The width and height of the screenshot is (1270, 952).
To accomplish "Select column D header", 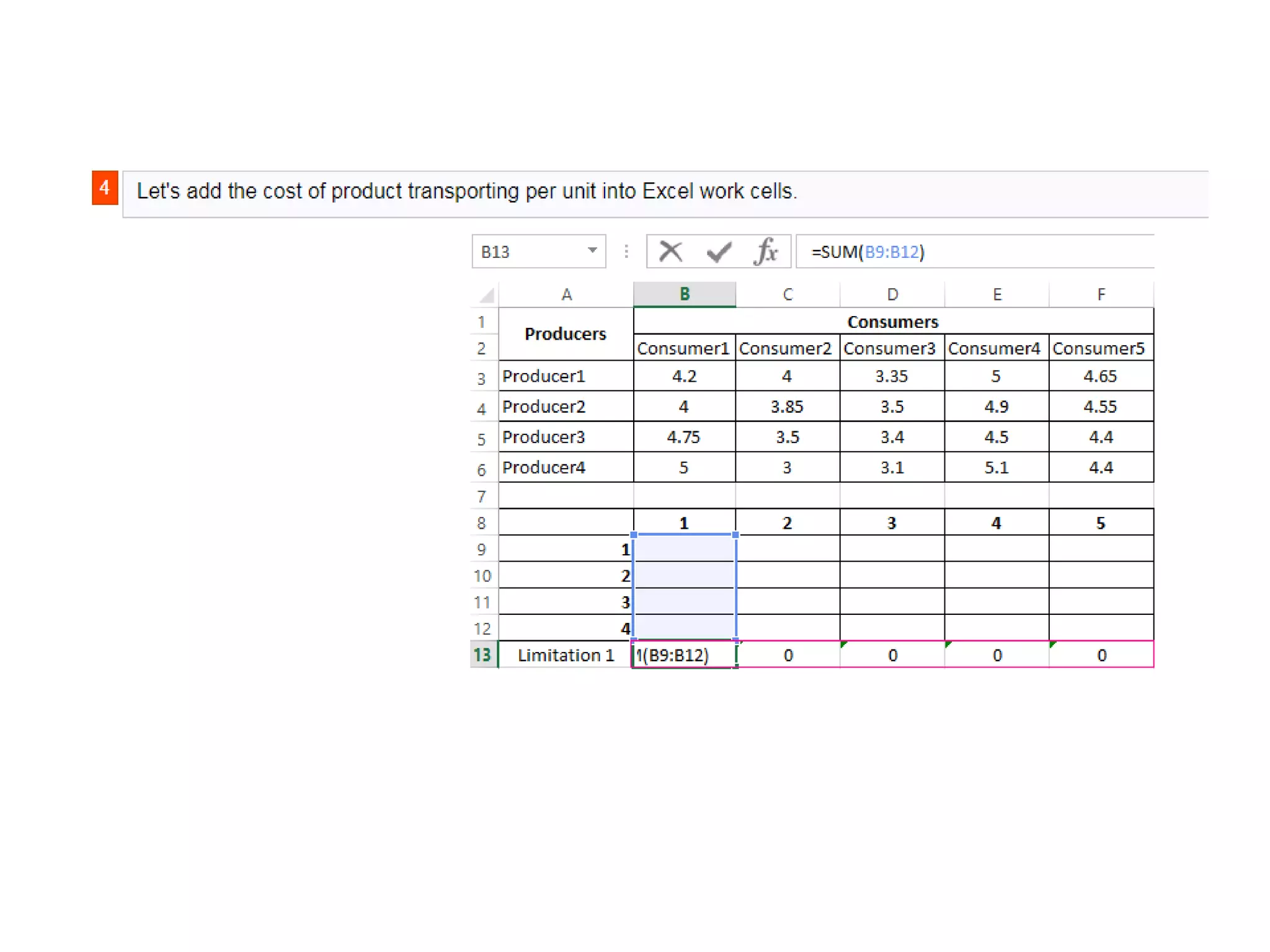I will 892,294.
